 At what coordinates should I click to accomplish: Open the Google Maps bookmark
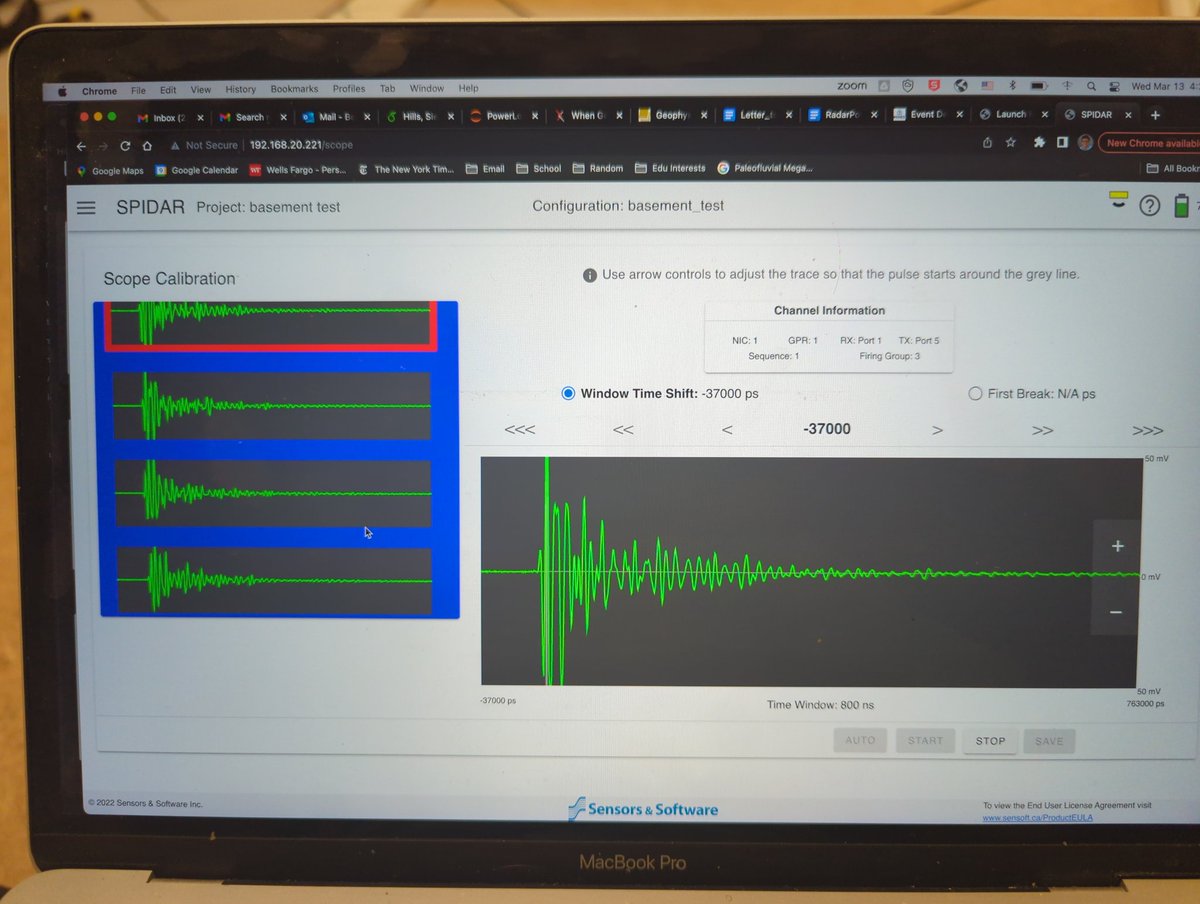click(x=110, y=170)
